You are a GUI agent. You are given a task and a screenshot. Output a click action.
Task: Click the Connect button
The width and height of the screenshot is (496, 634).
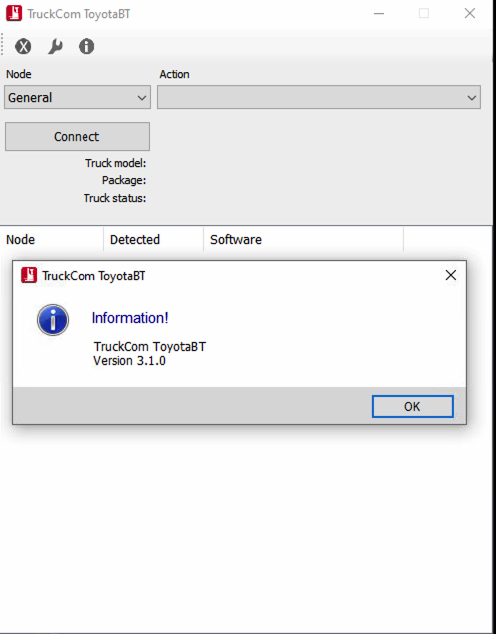(x=77, y=137)
